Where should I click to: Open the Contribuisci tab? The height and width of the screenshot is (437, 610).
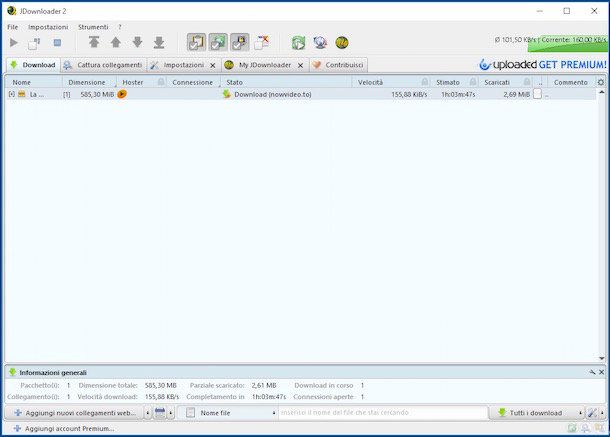(338, 65)
